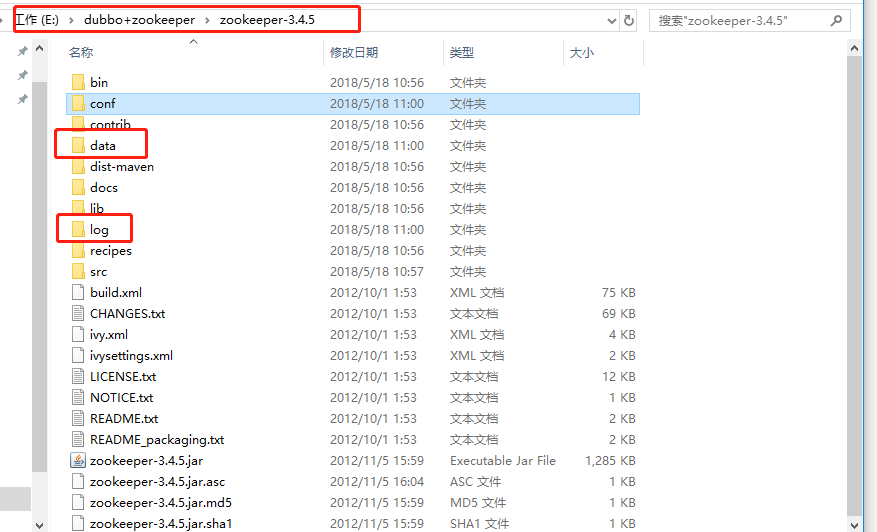
Task: Click the top pin icon in the navigation pane
Action: point(22,51)
